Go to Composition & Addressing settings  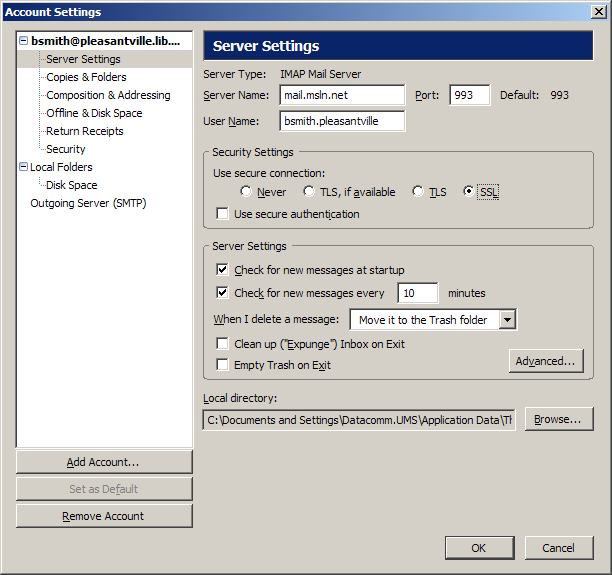[108, 95]
